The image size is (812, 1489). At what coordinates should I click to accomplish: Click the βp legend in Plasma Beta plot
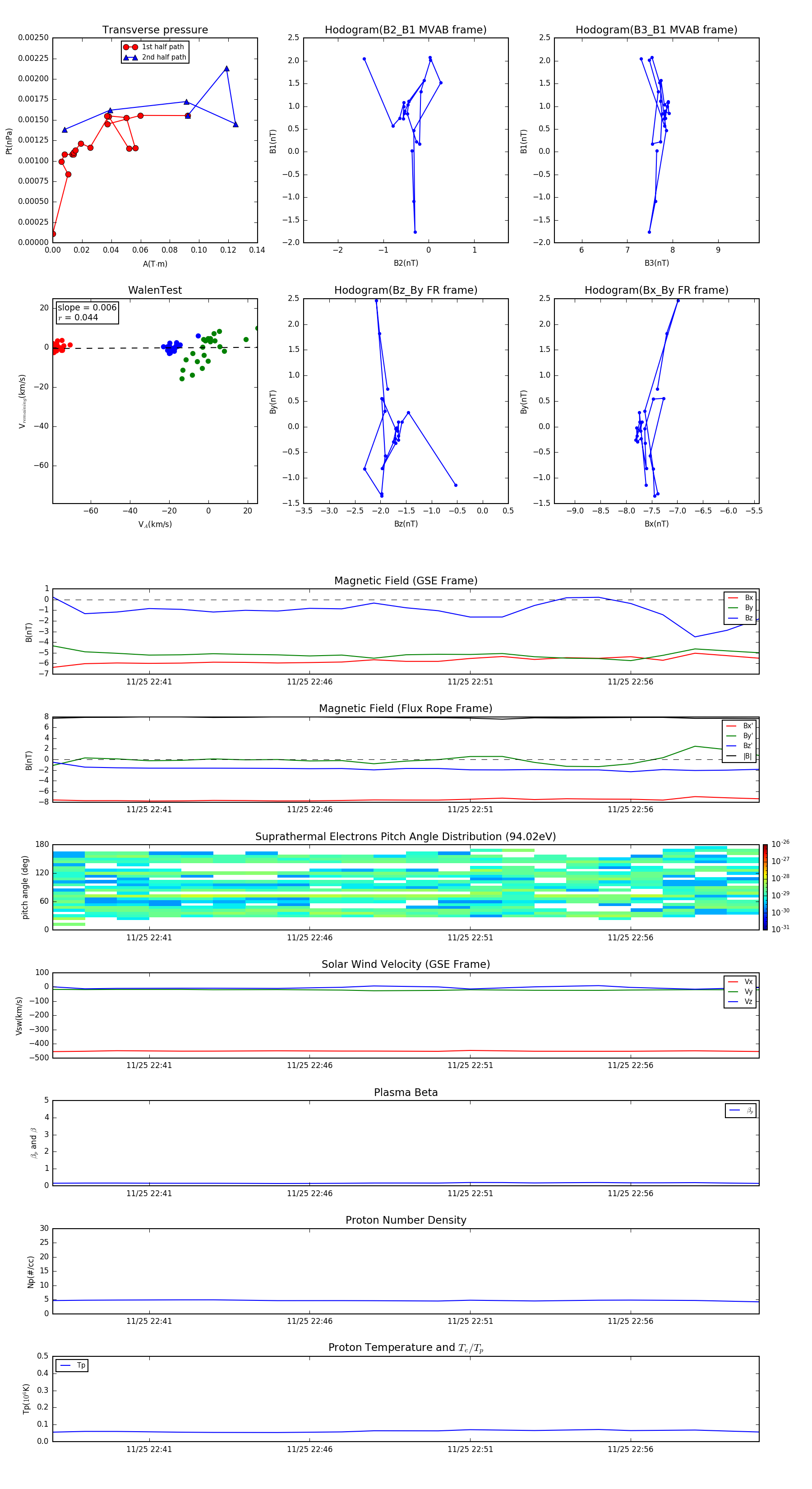pyautogui.click(x=741, y=1110)
